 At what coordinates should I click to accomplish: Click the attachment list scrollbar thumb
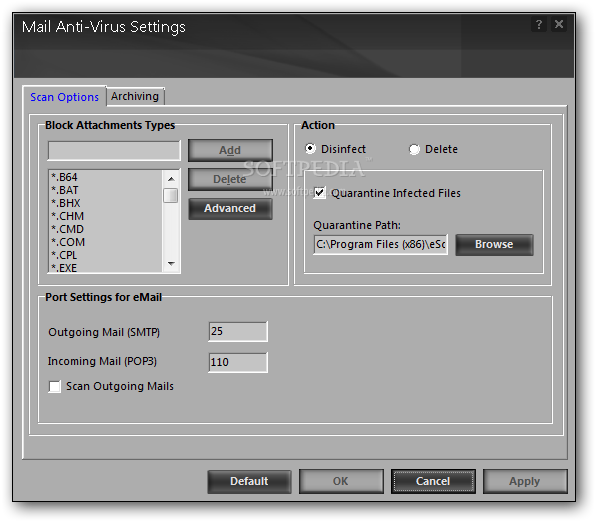pyautogui.click(x=171, y=195)
